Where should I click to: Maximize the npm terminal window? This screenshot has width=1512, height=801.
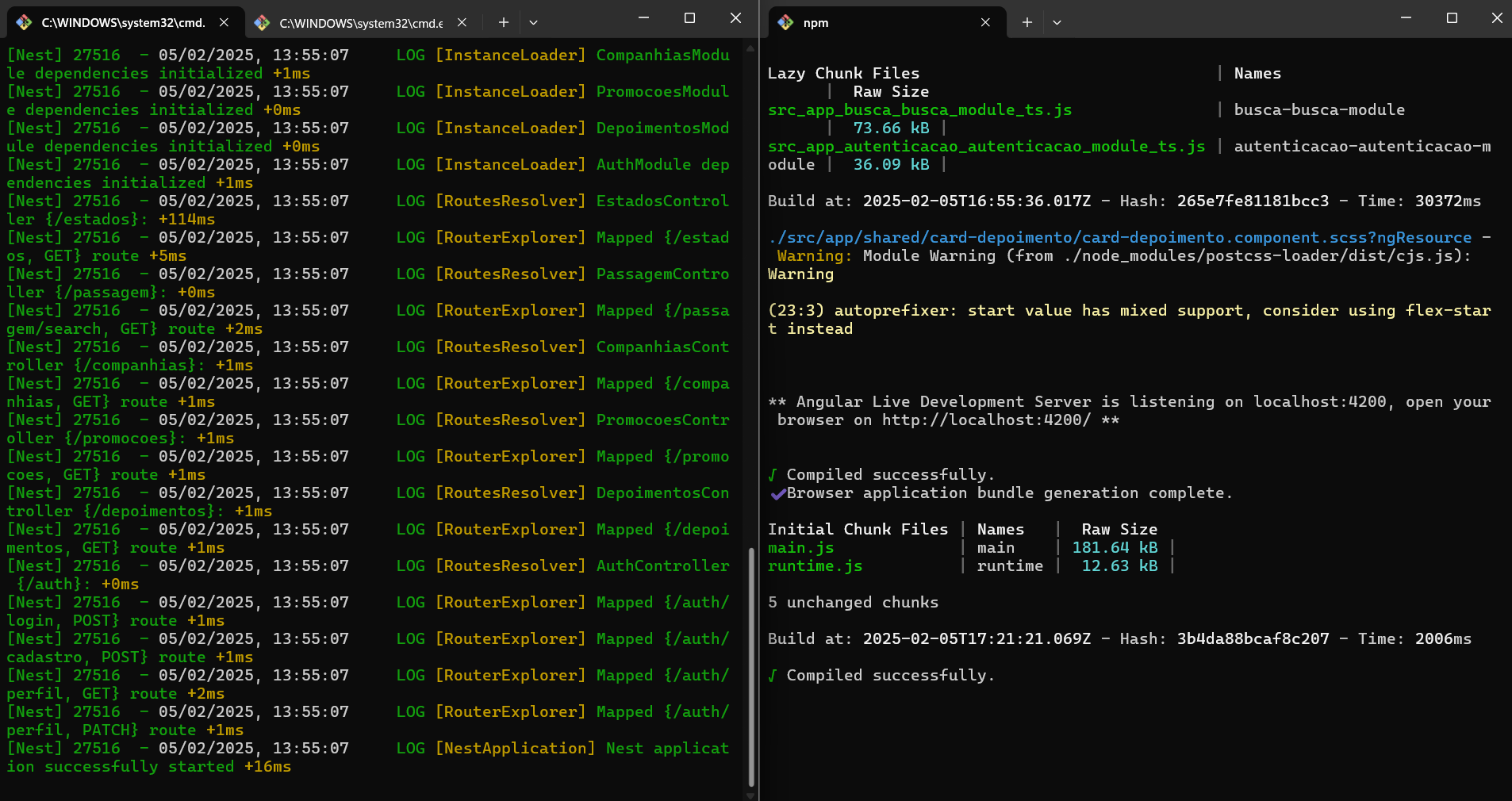point(1452,17)
